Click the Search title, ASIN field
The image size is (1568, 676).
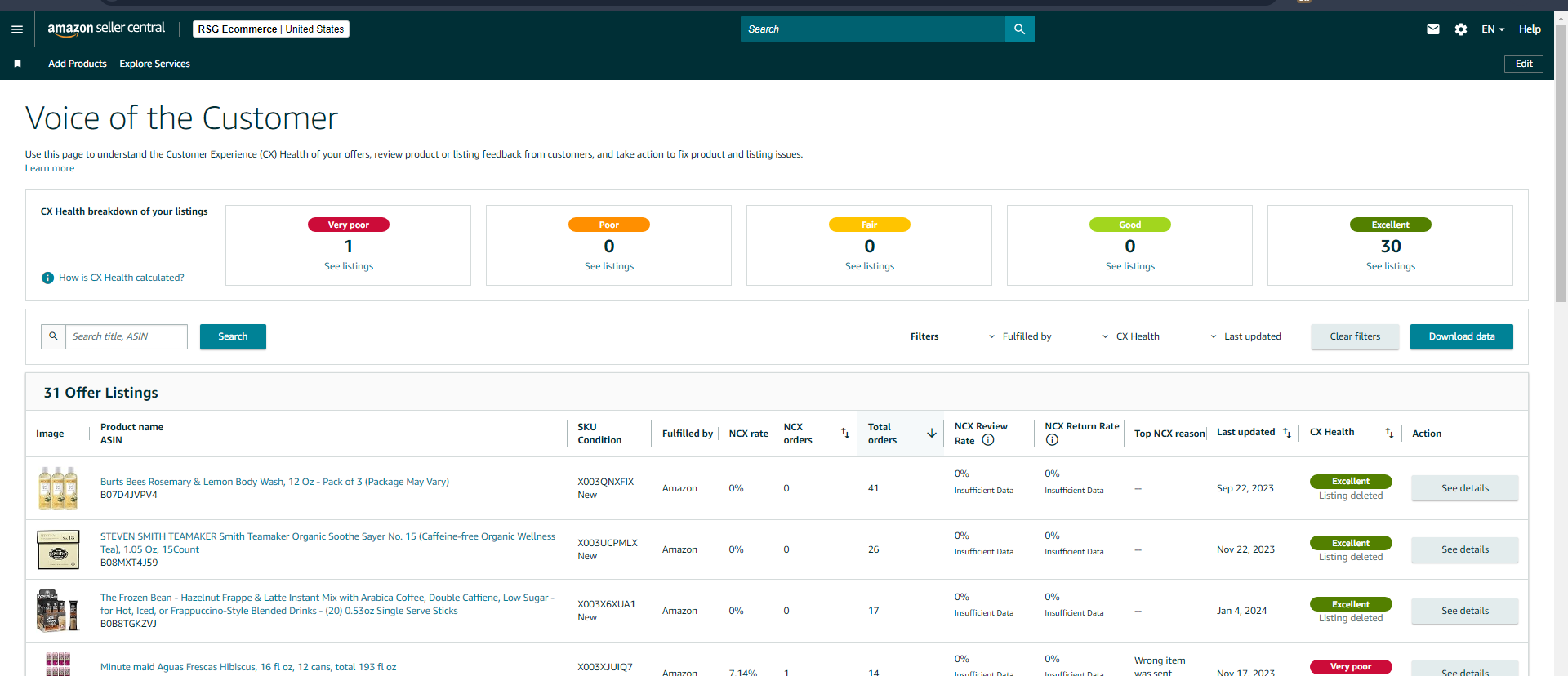coord(127,336)
